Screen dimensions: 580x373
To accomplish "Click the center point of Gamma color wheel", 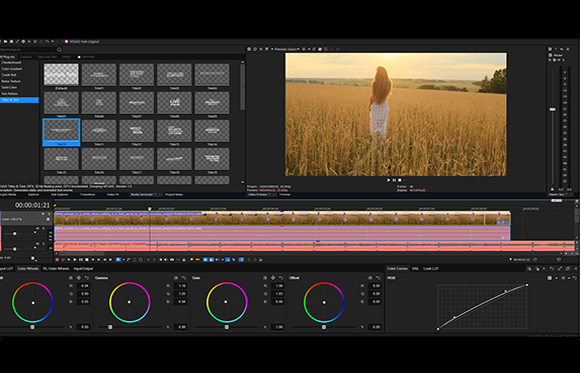I will pos(129,302).
